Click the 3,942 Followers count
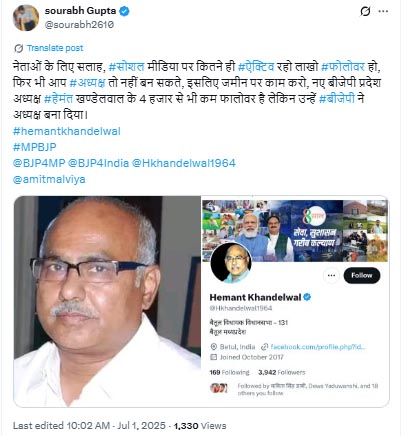 click(x=282, y=372)
